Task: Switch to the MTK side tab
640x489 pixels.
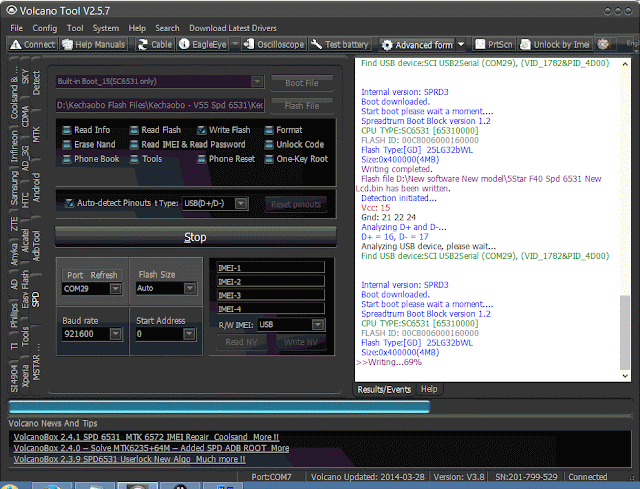Action: click(x=36, y=134)
